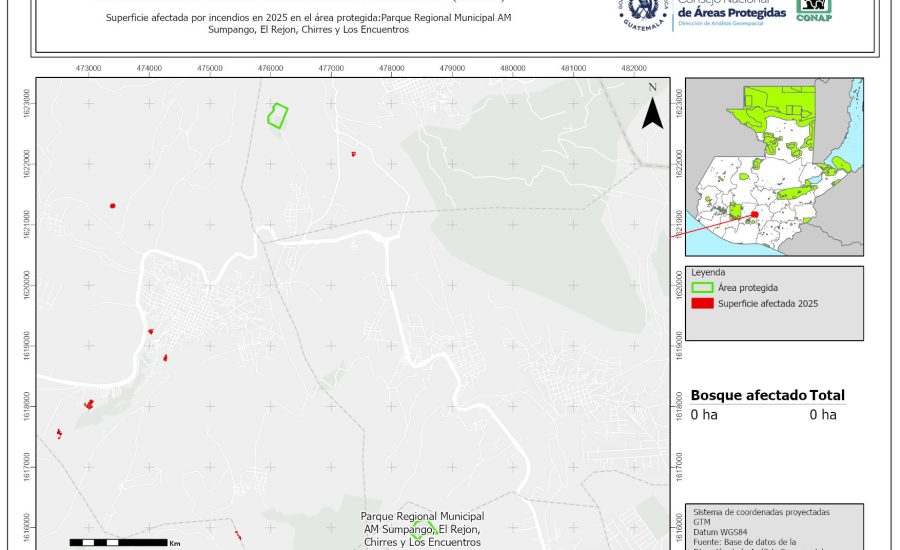Select the Sistema de coordenadas proyectadas text
900x550 pixels.
coord(760,512)
